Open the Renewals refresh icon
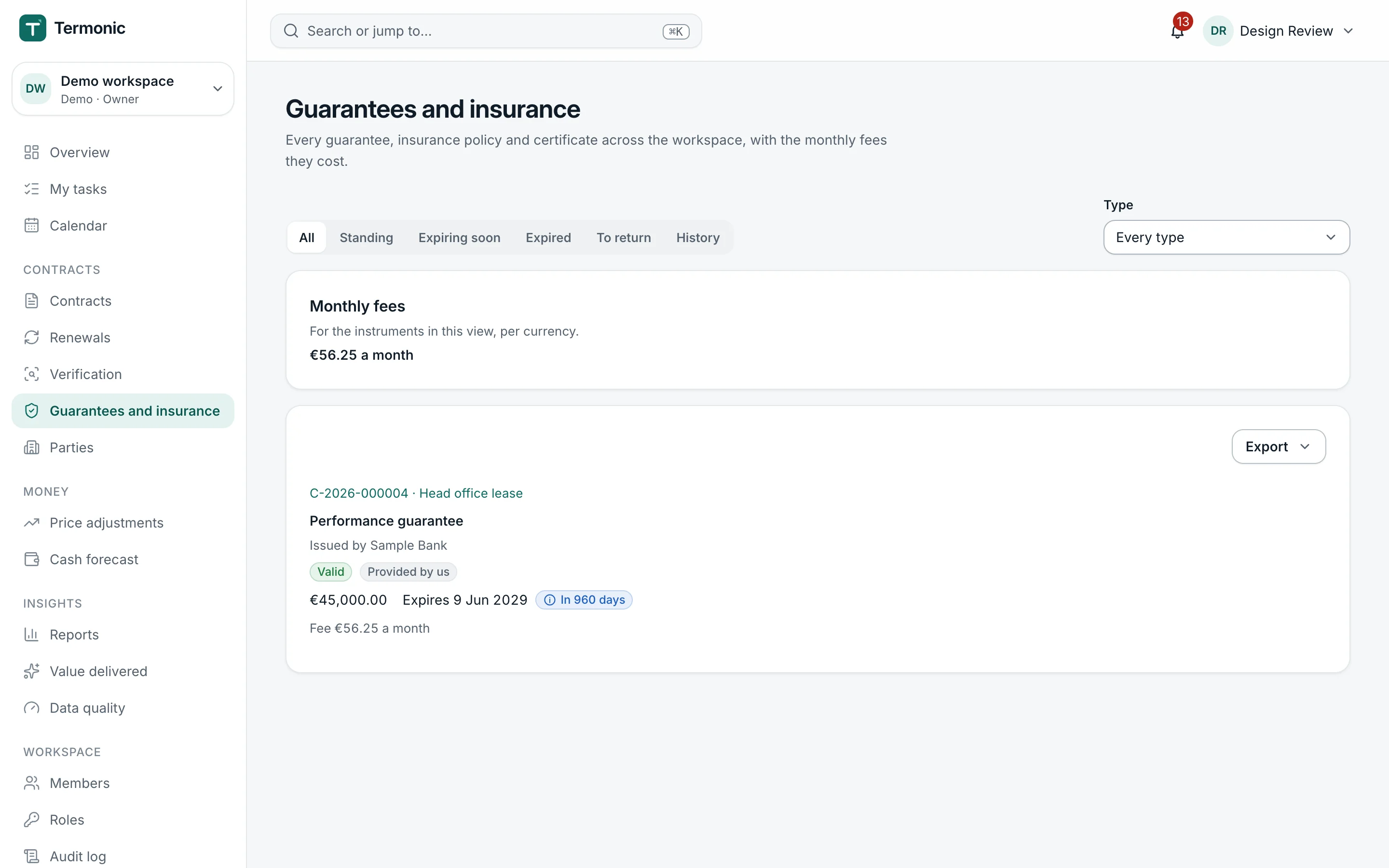The image size is (1389, 868). (31, 338)
